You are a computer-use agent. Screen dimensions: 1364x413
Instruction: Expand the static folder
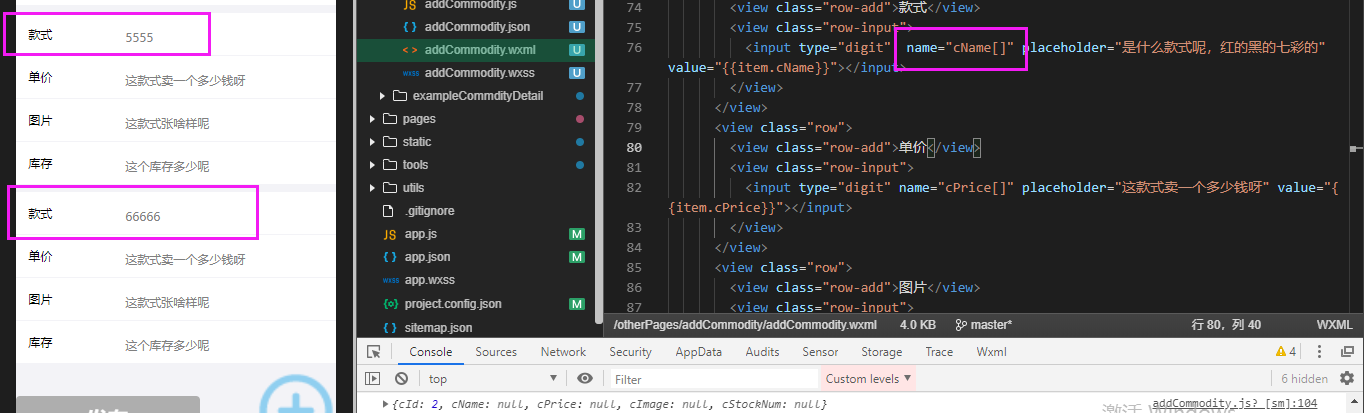pos(373,142)
